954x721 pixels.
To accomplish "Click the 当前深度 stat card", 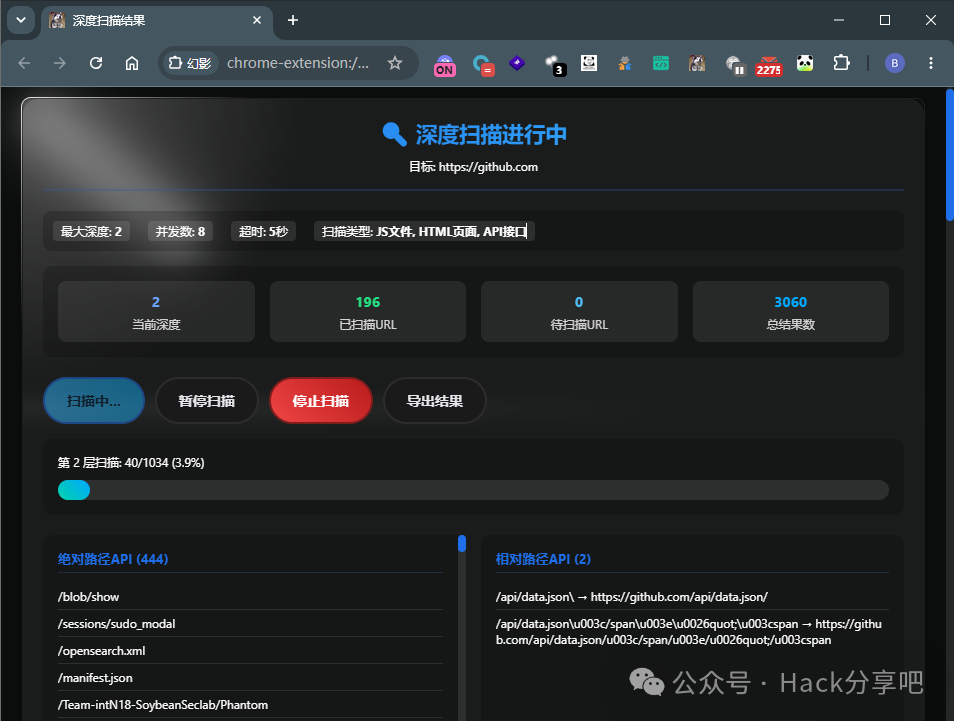I will click(x=156, y=312).
